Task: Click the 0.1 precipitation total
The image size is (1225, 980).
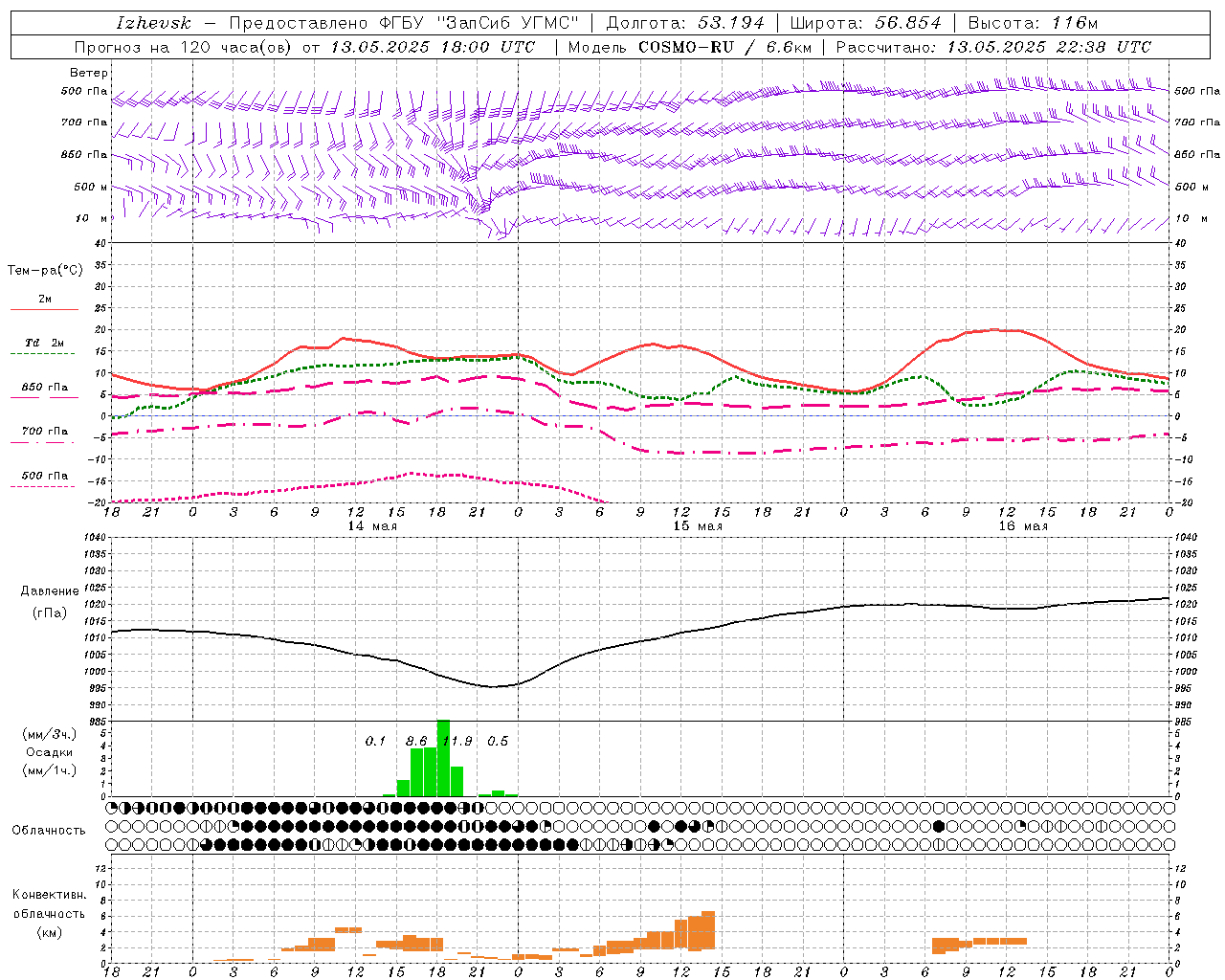Action: click(x=375, y=741)
